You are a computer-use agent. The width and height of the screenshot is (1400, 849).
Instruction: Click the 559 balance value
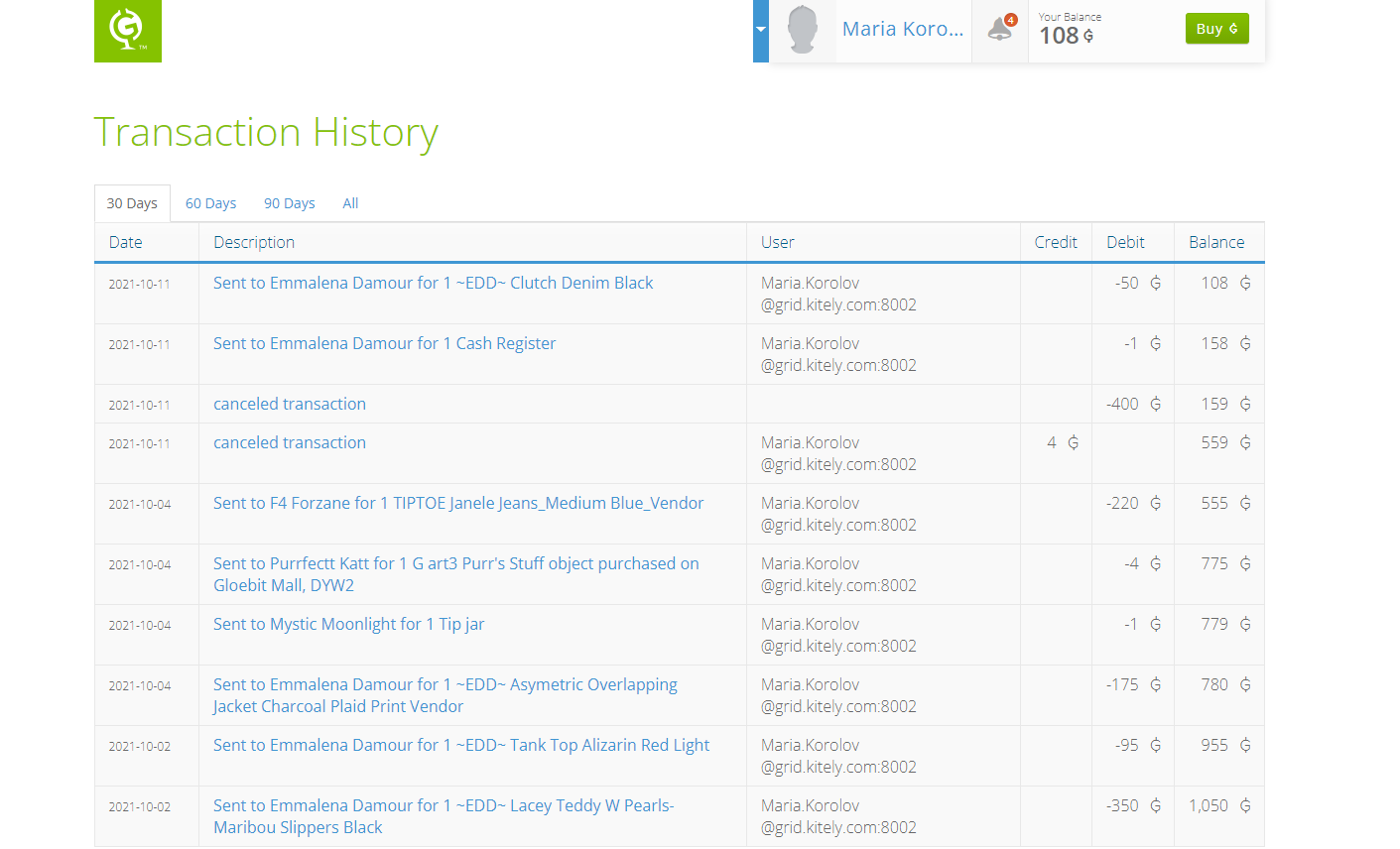click(x=1225, y=442)
